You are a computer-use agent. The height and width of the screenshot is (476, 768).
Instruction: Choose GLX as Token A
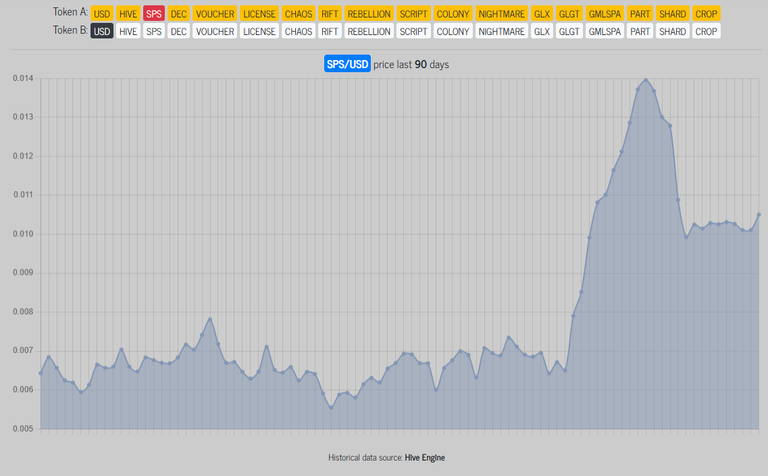click(x=542, y=14)
